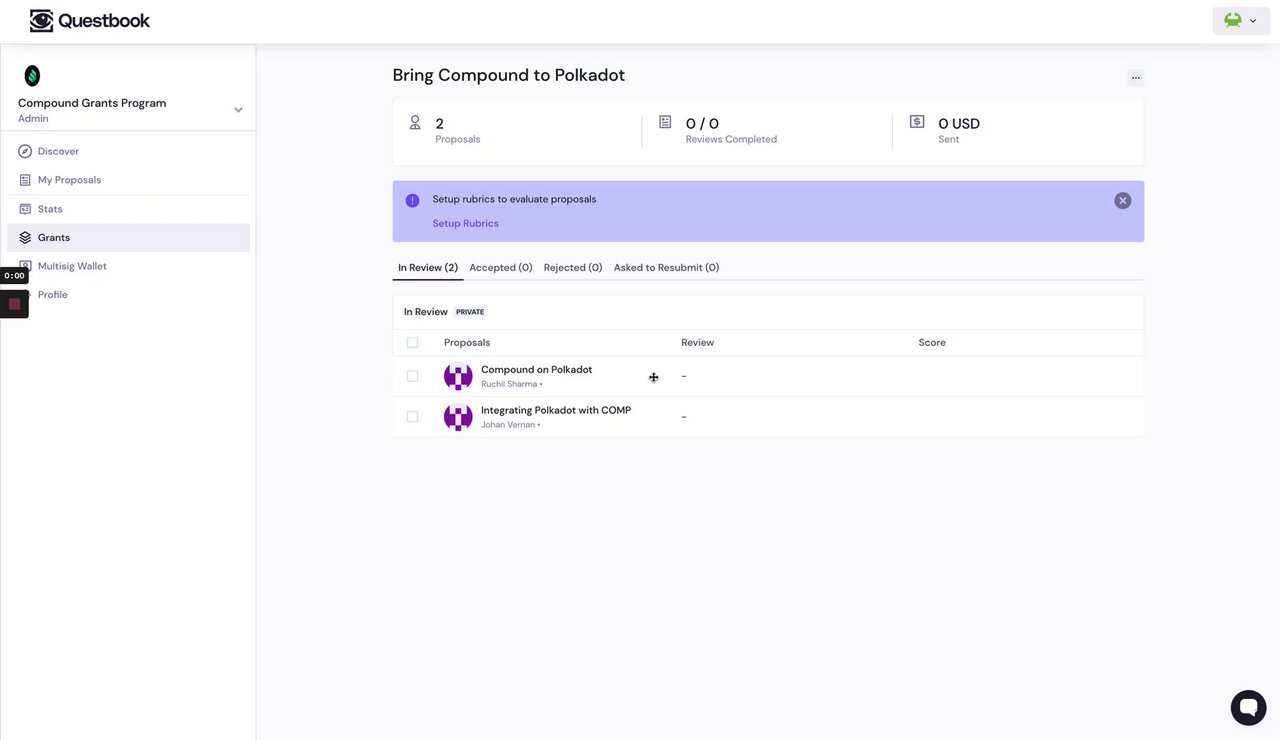
Task: Open the three-dot grant options menu
Action: 1135,78
